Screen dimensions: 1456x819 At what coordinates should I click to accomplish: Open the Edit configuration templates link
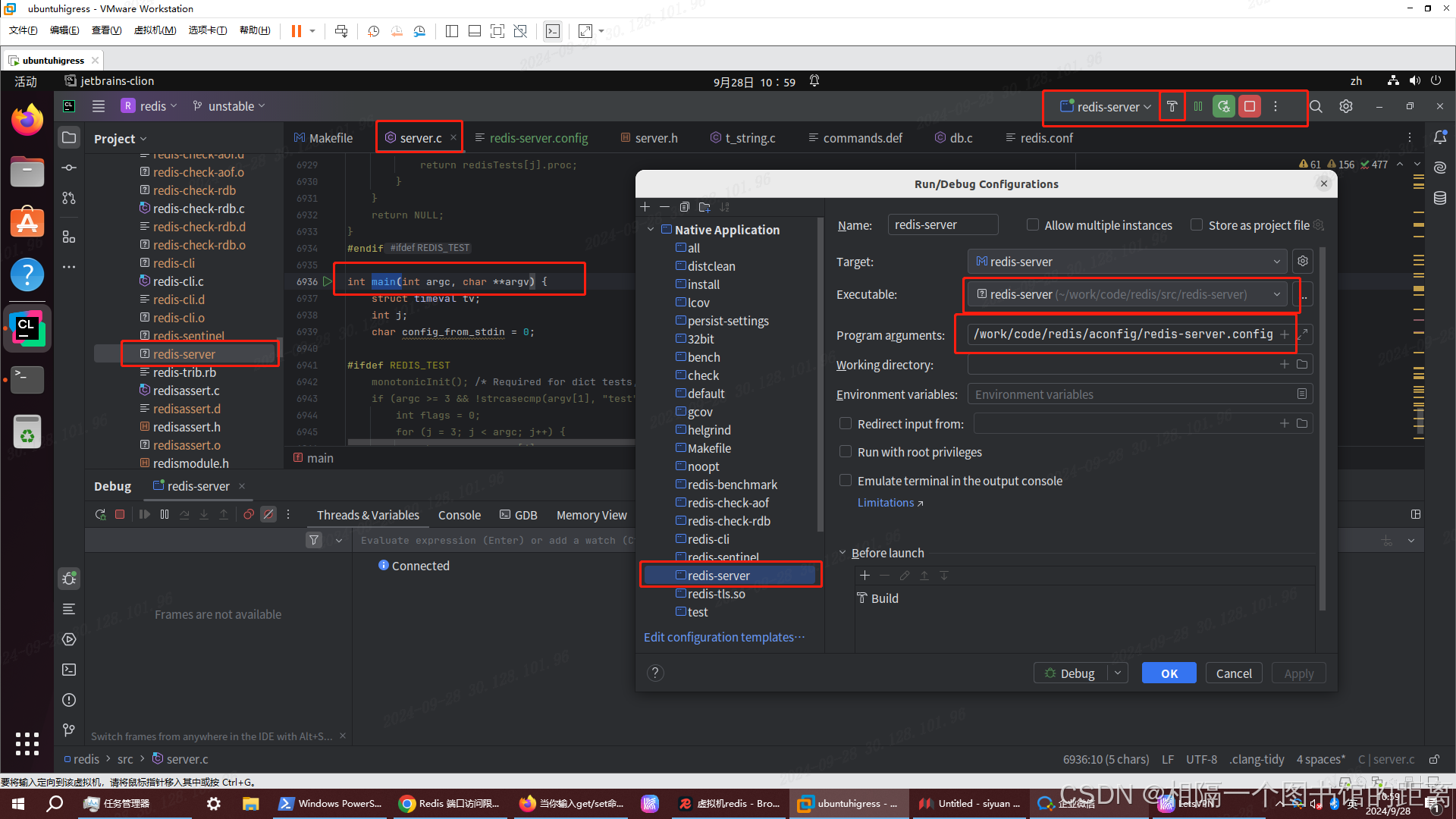coord(723,637)
